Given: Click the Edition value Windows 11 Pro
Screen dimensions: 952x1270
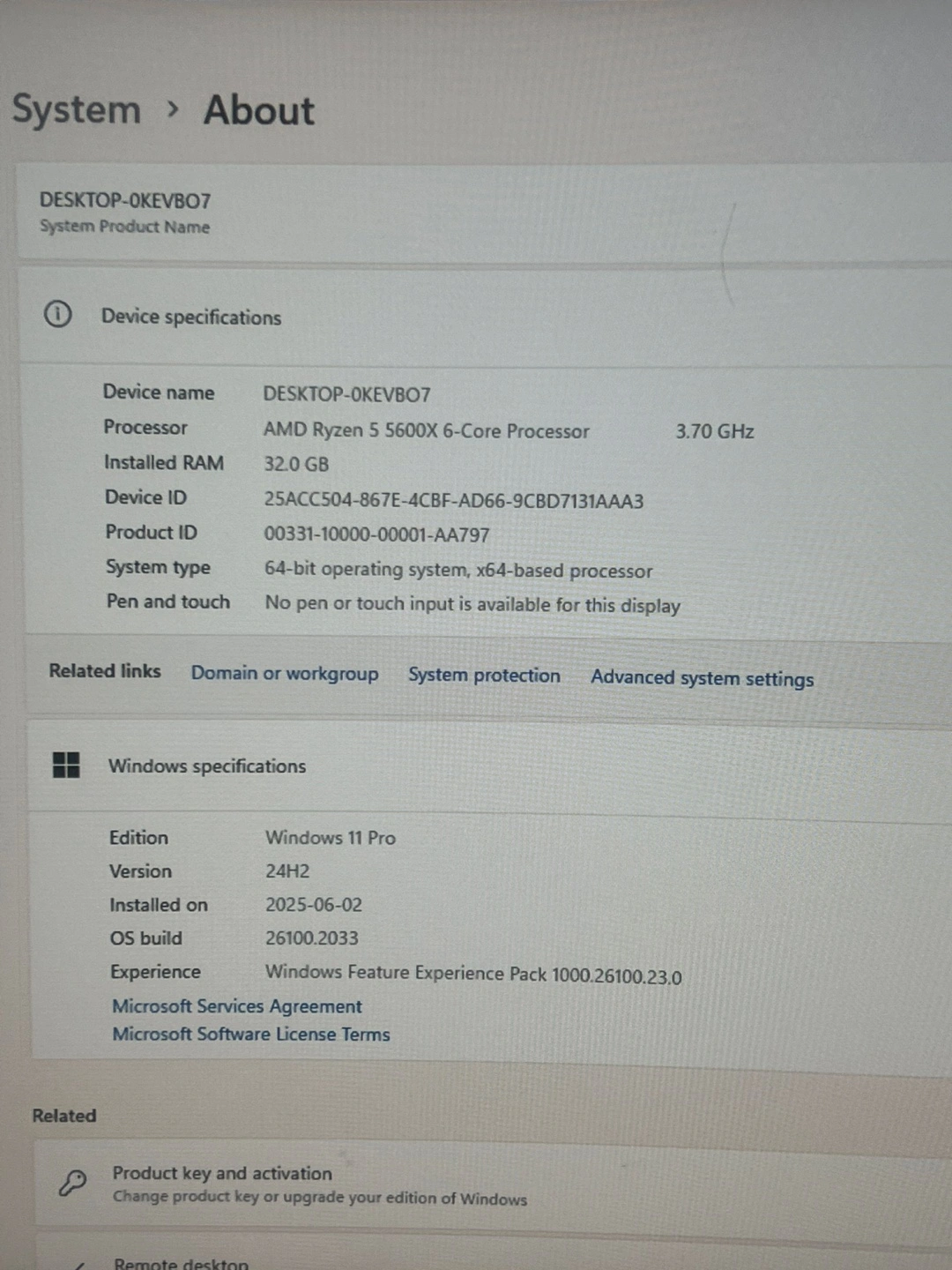Looking at the screenshot, I should [331, 838].
